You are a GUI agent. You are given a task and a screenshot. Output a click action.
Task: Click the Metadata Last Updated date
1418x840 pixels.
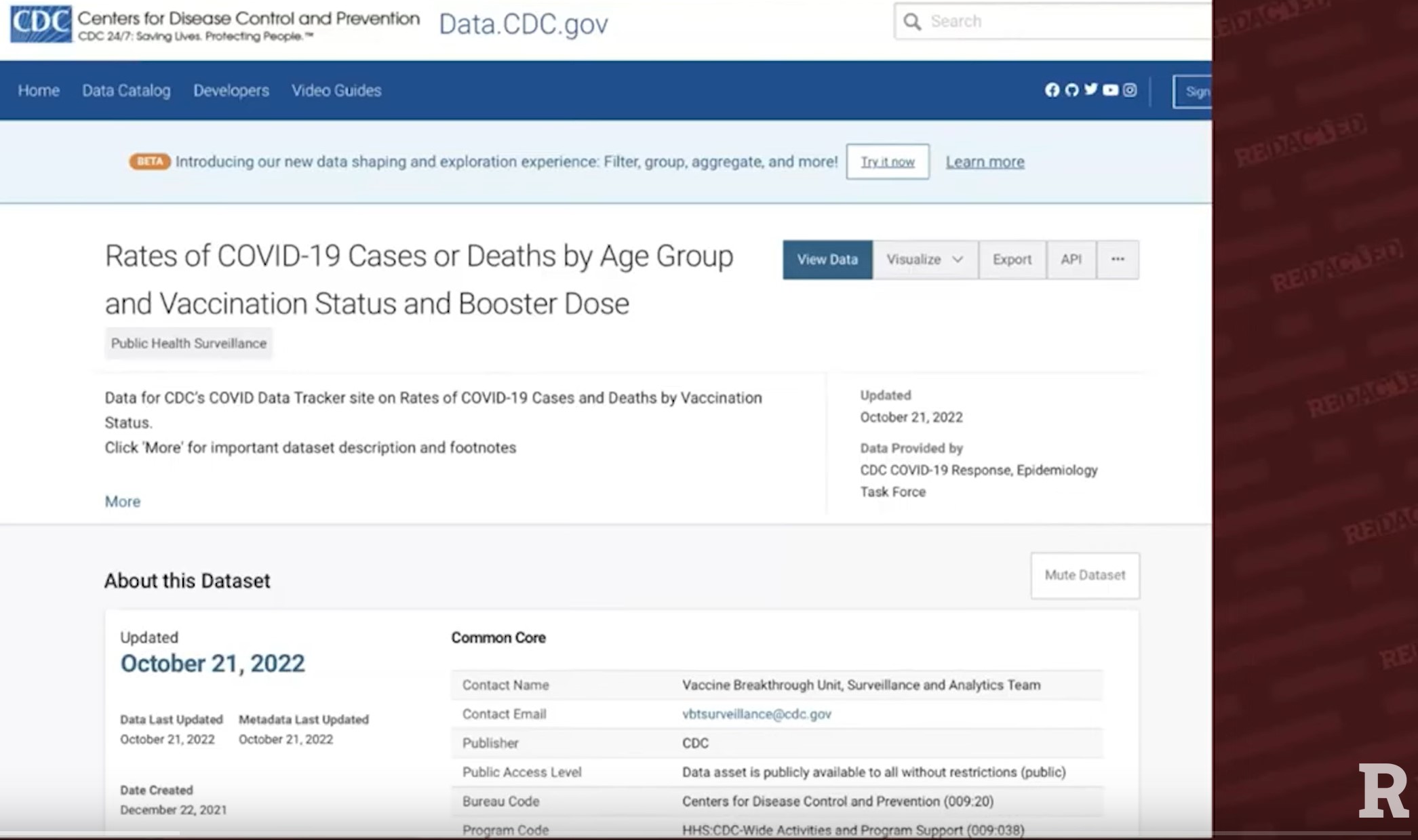[285, 740]
